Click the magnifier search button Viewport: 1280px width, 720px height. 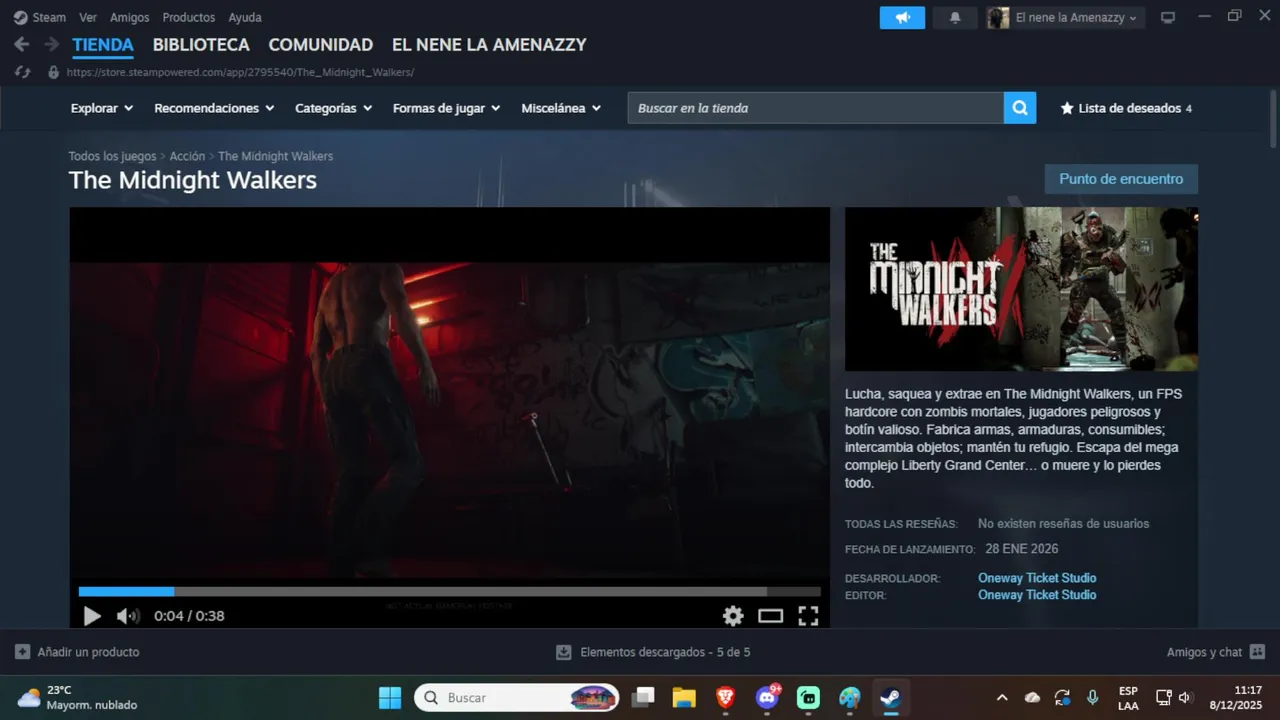point(1020,108)
